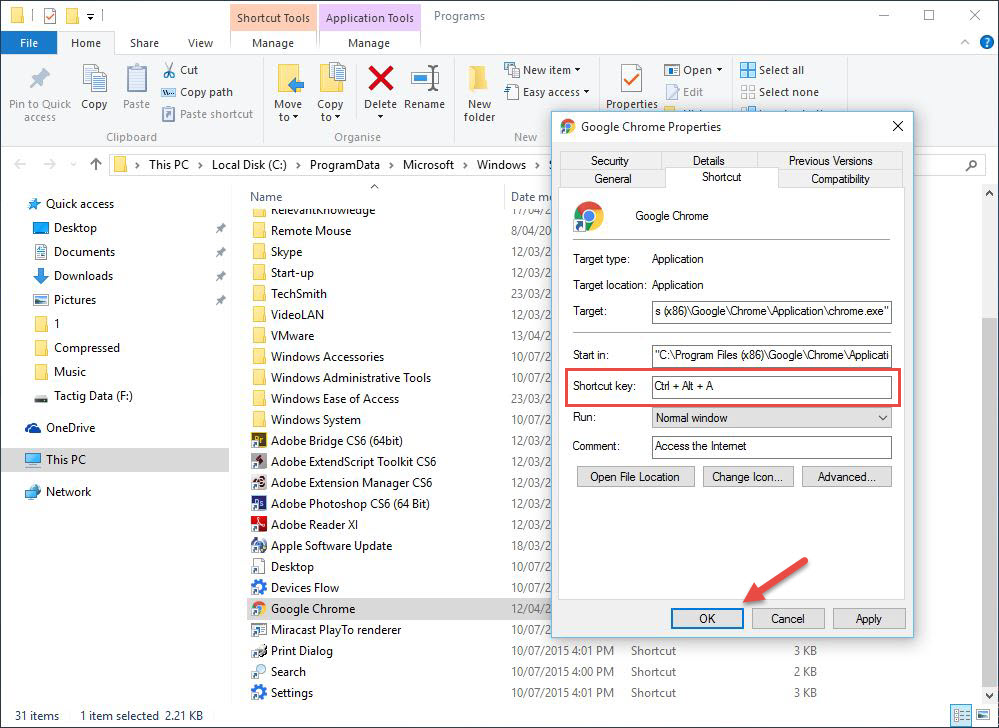Click the Target path field
Screen dimensions: 999x728
click(x=772, y=312)
